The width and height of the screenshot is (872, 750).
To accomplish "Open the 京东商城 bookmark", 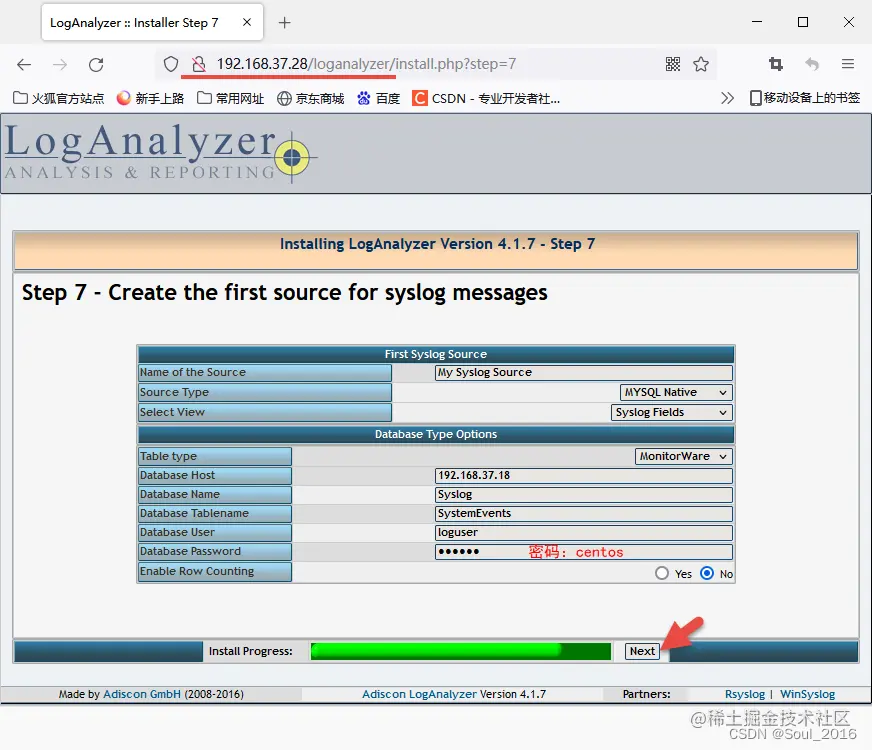I will coord(310,98).
